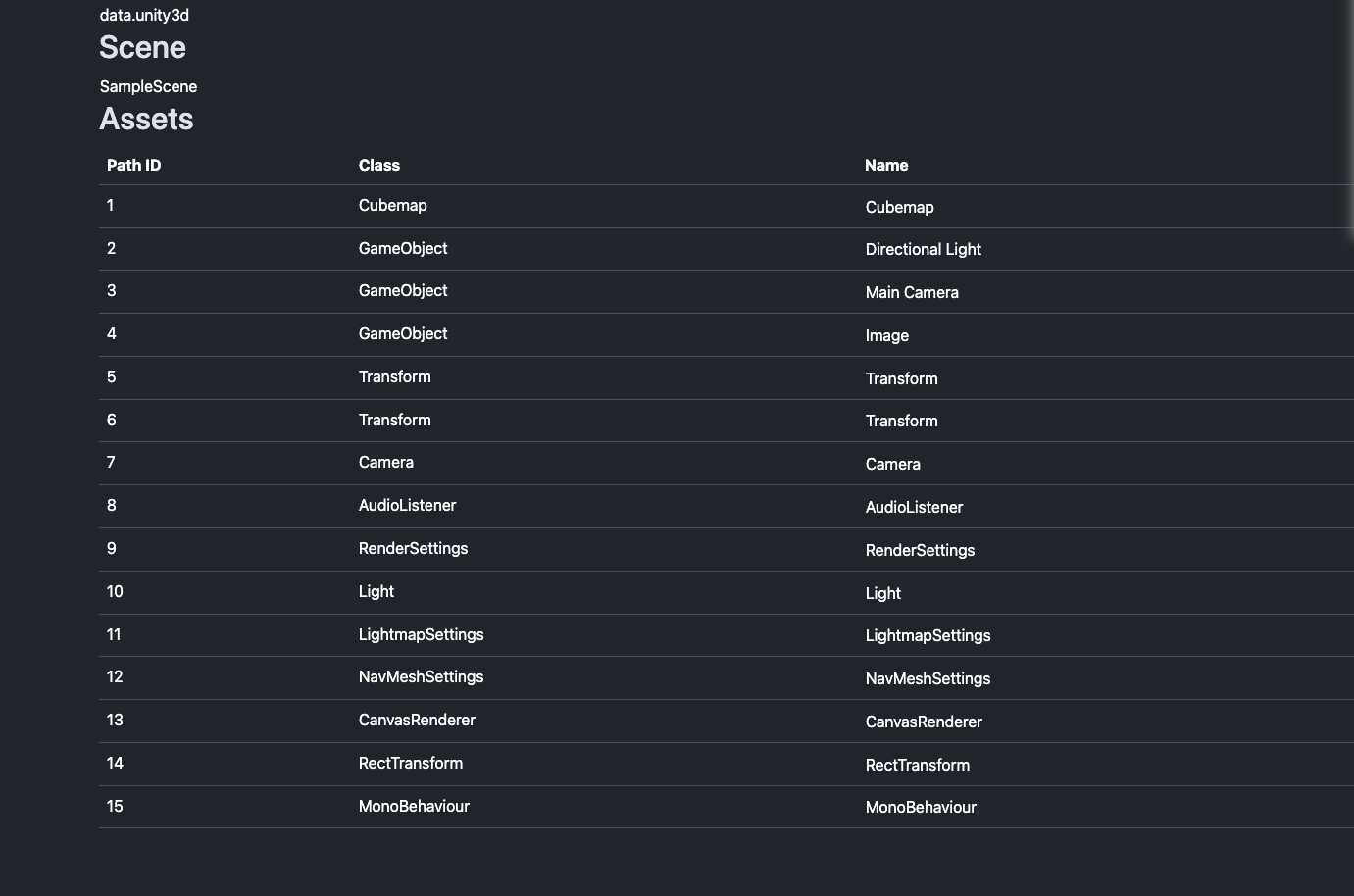1354x896 pixels.
Task: Click the data.unity3d file name
Action: pyautogui.click(x=144, y=15)
